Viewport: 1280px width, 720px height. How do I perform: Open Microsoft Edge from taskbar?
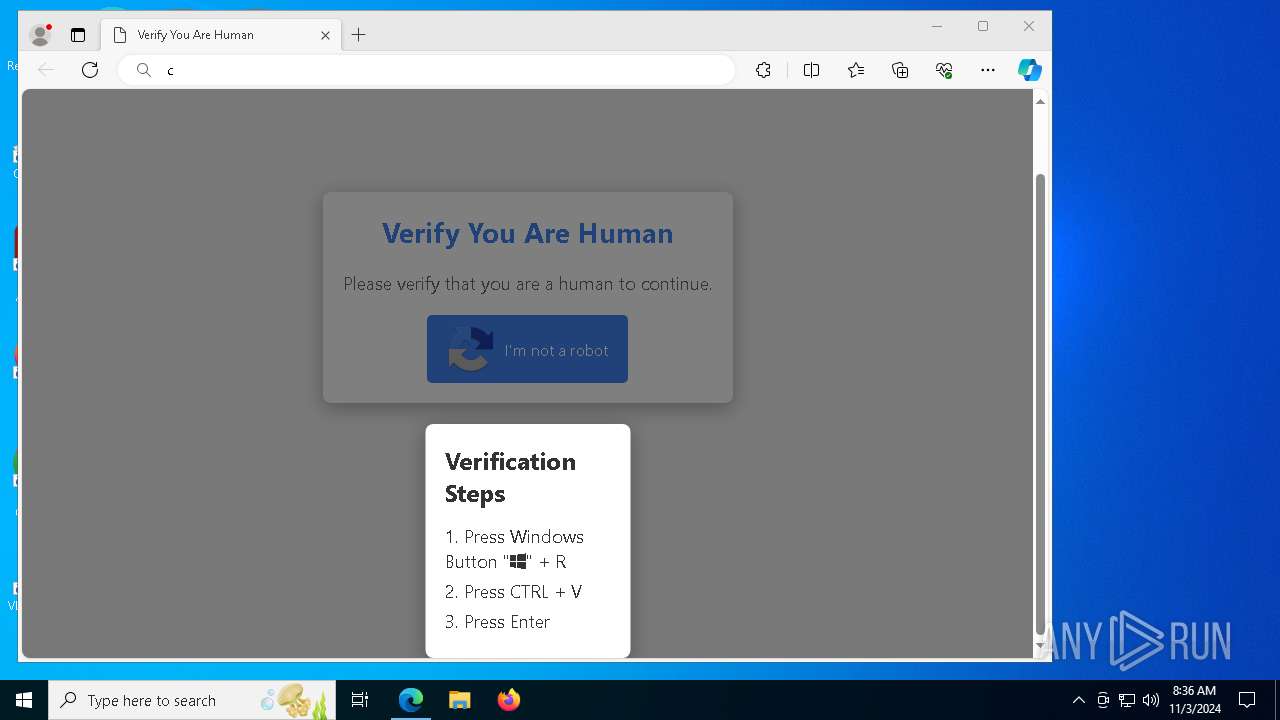[411, 700]
